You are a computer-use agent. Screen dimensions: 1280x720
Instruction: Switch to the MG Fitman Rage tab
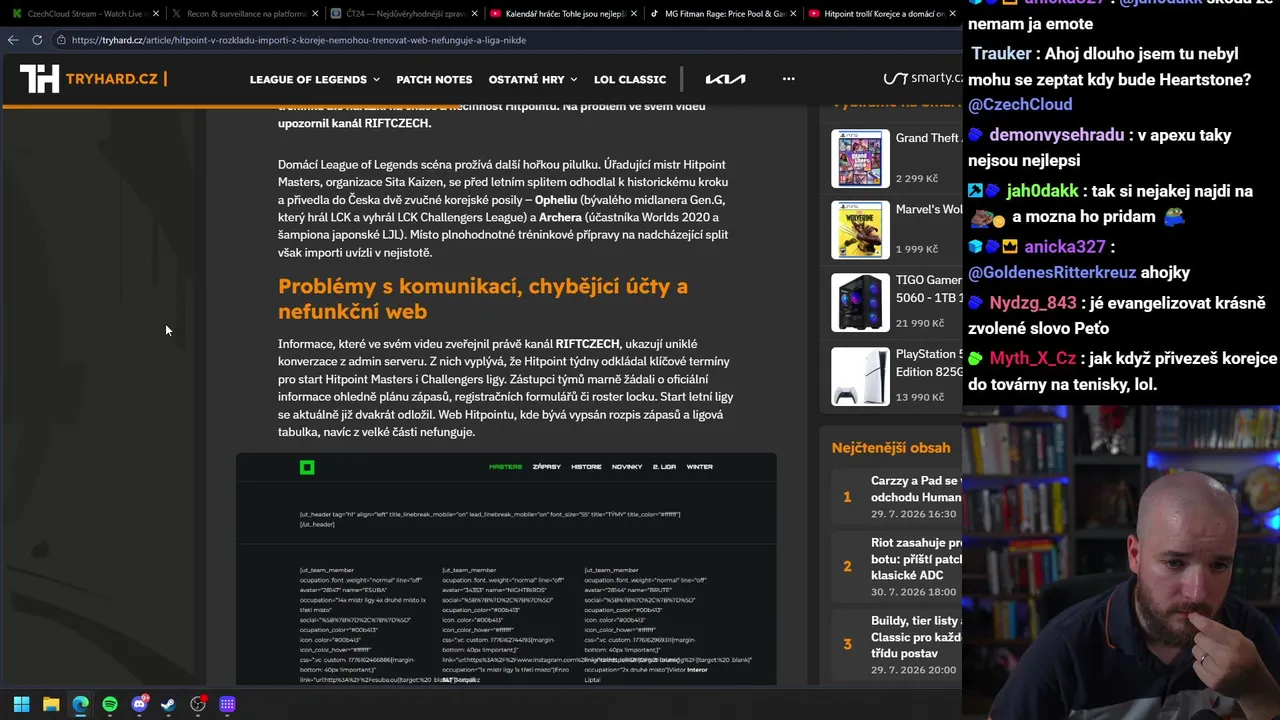point(722,14)
